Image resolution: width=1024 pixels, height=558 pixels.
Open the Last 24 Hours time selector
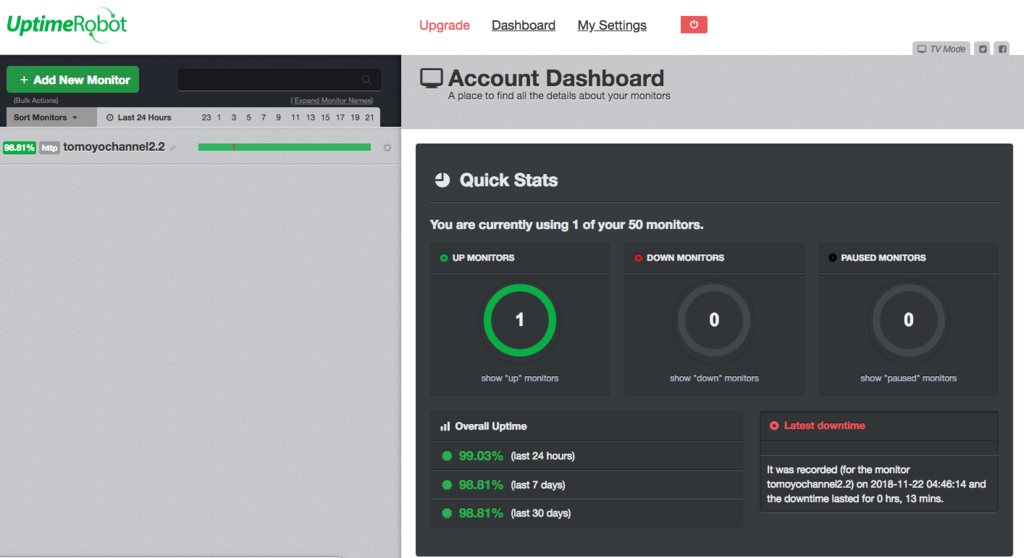click(x=138, y=118)
